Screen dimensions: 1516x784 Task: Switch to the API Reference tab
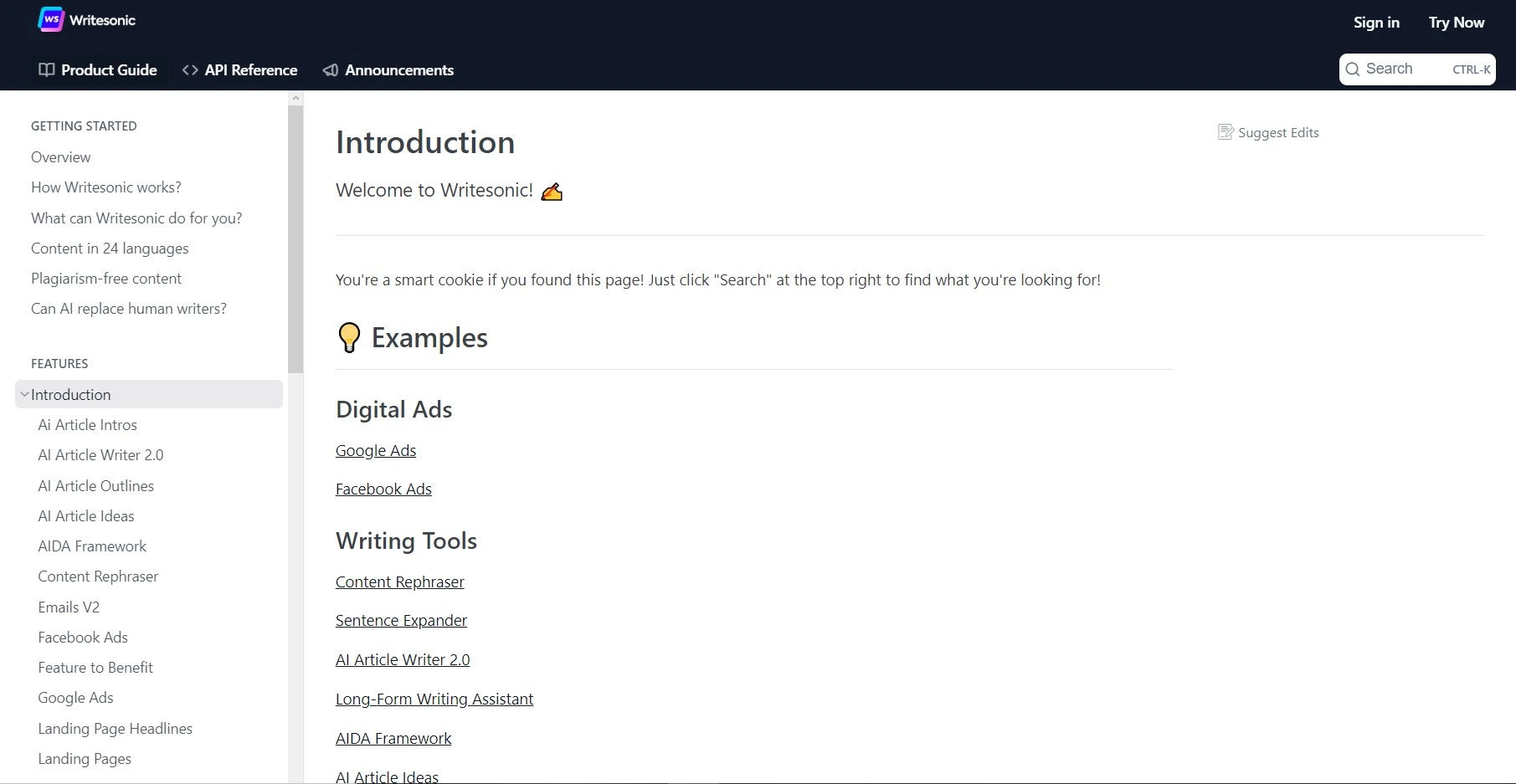point(240,70)
